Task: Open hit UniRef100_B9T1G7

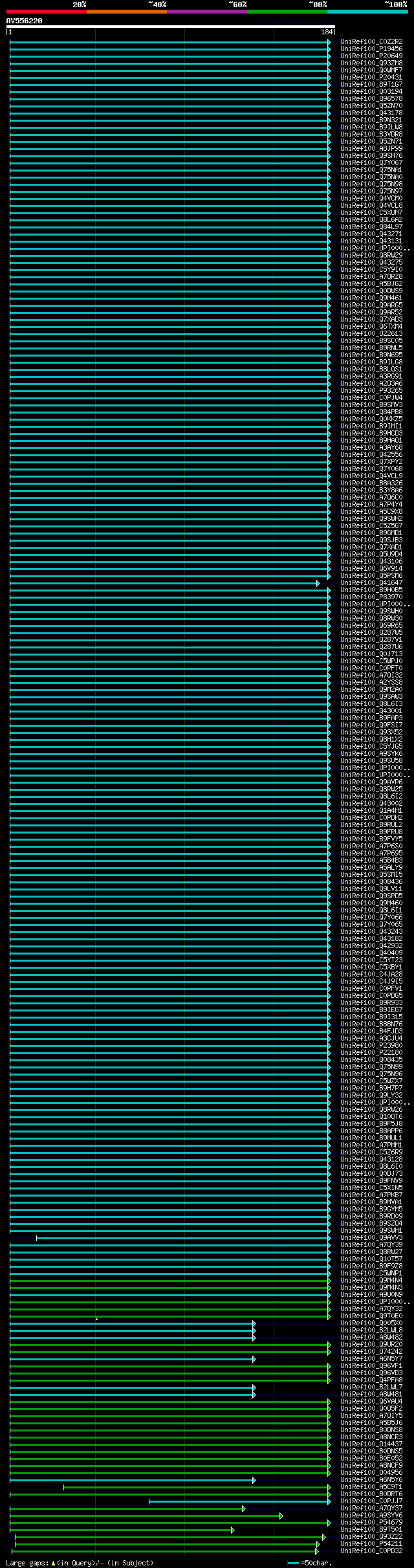Action: click(371, 85)
